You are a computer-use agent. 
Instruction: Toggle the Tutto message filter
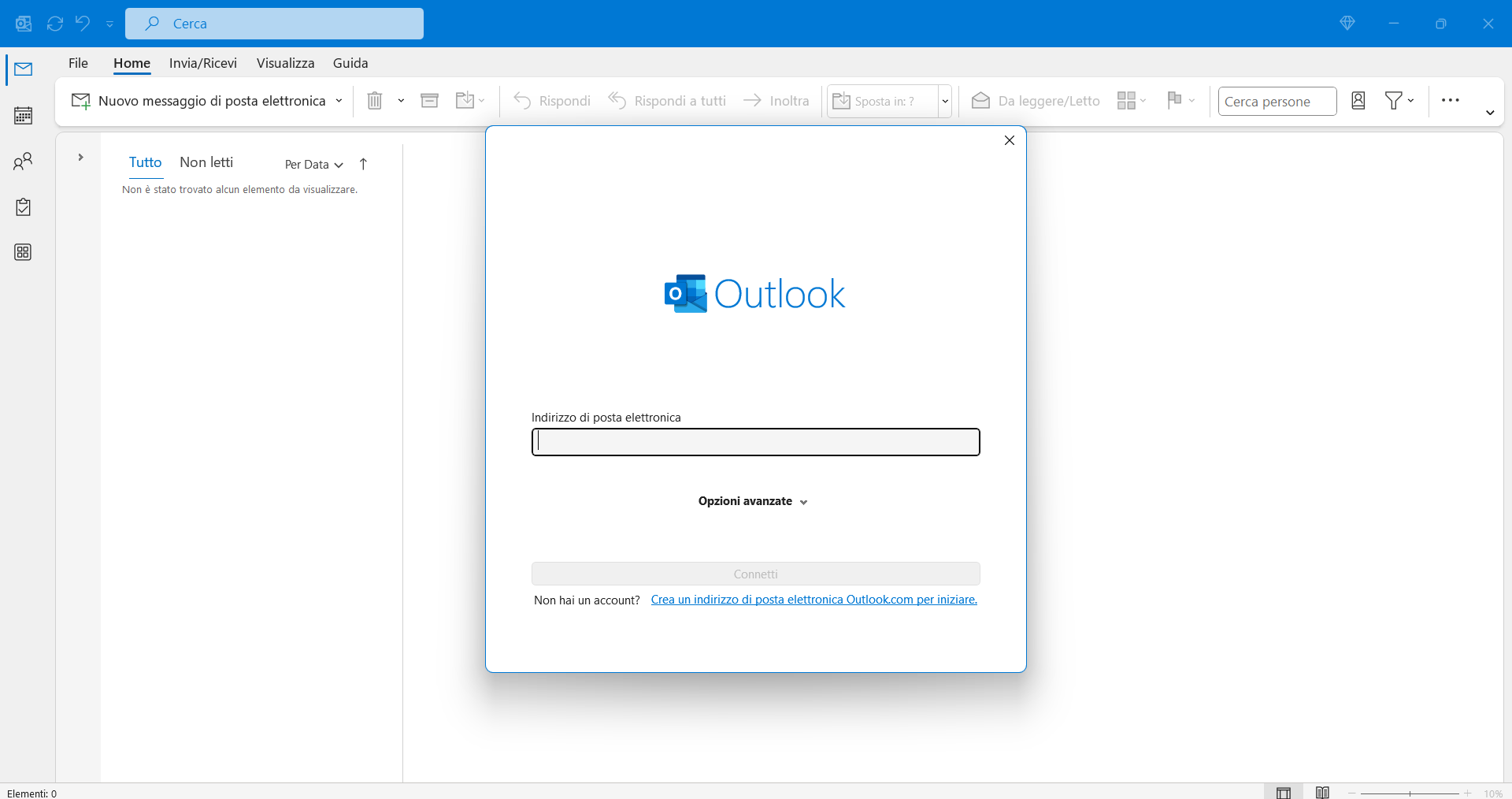(x=145, y=162)
